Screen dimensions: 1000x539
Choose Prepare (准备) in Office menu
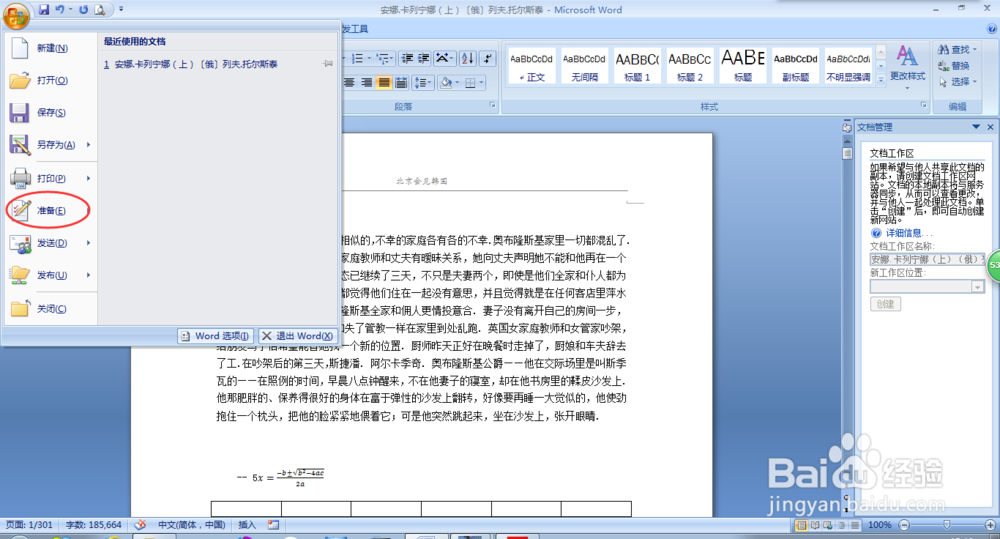click(51, 210)
